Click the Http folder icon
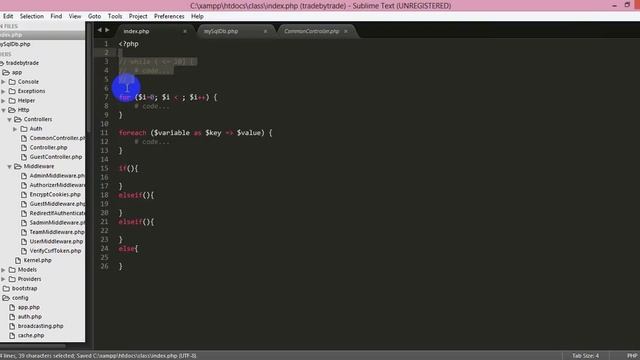 12,110
